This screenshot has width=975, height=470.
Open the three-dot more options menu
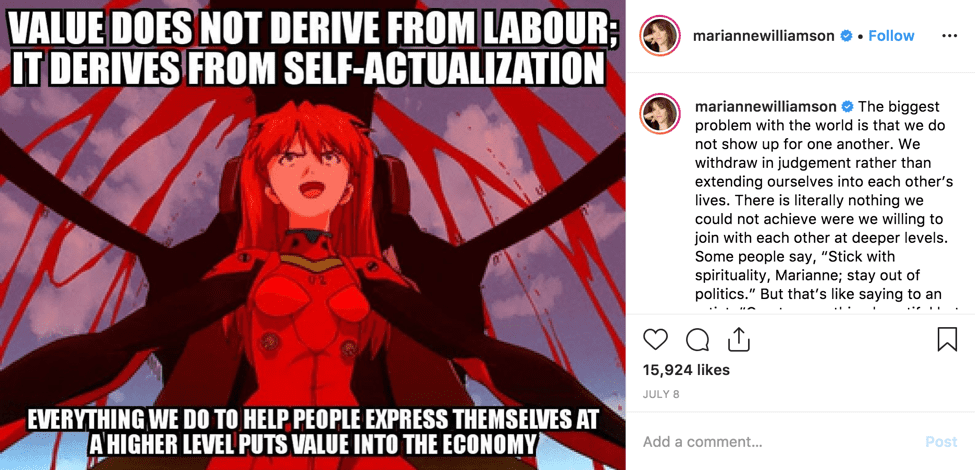(949, 36)
